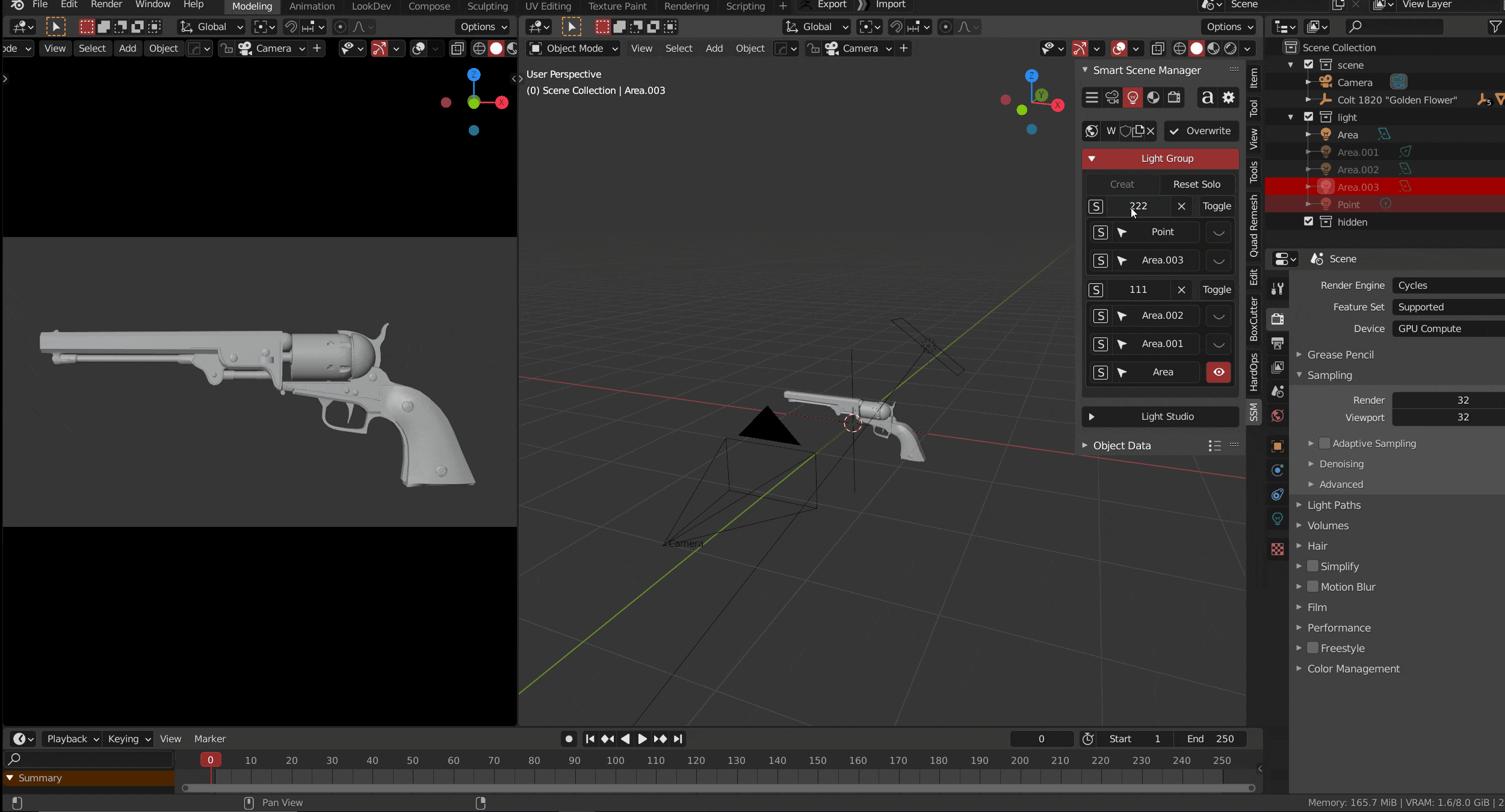The image size is (1505, 812).
Task: Toggle visibility eye for Area light
Action: click(x=1219, y=372)
